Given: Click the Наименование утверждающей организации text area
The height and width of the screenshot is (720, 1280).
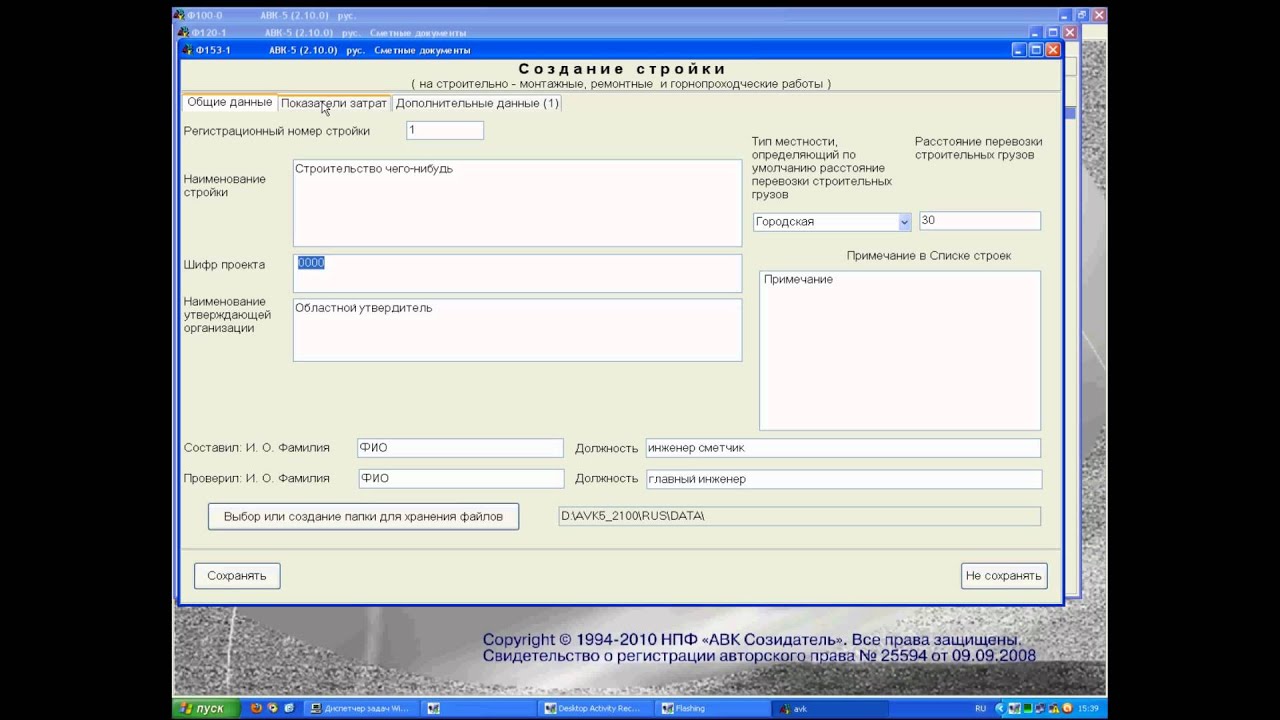Looking at the screenshot, I should point(517,330).
